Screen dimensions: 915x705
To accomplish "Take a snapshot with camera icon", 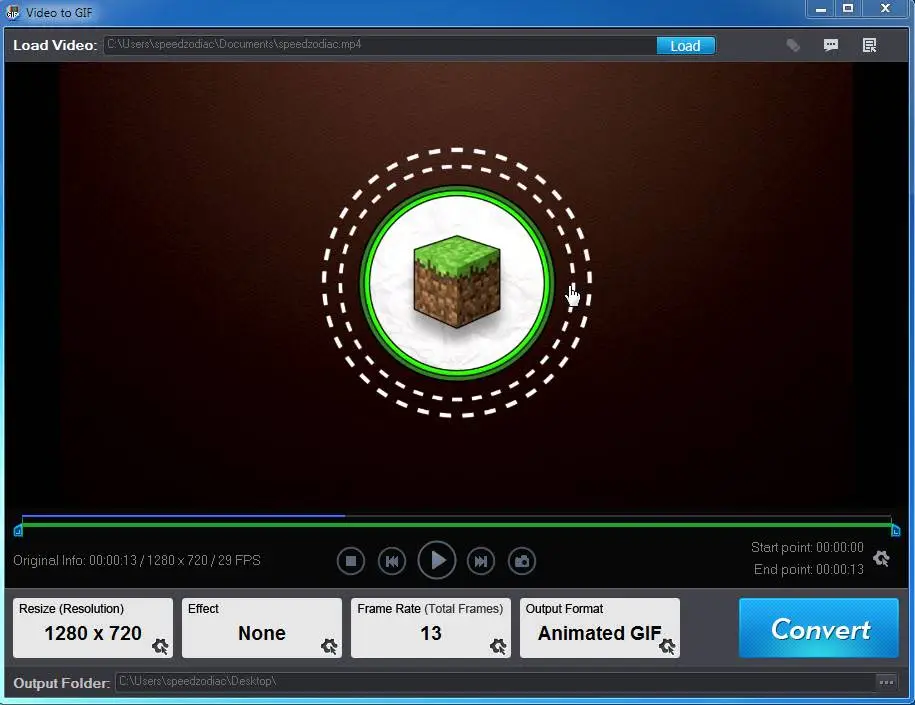I will 522,561.
